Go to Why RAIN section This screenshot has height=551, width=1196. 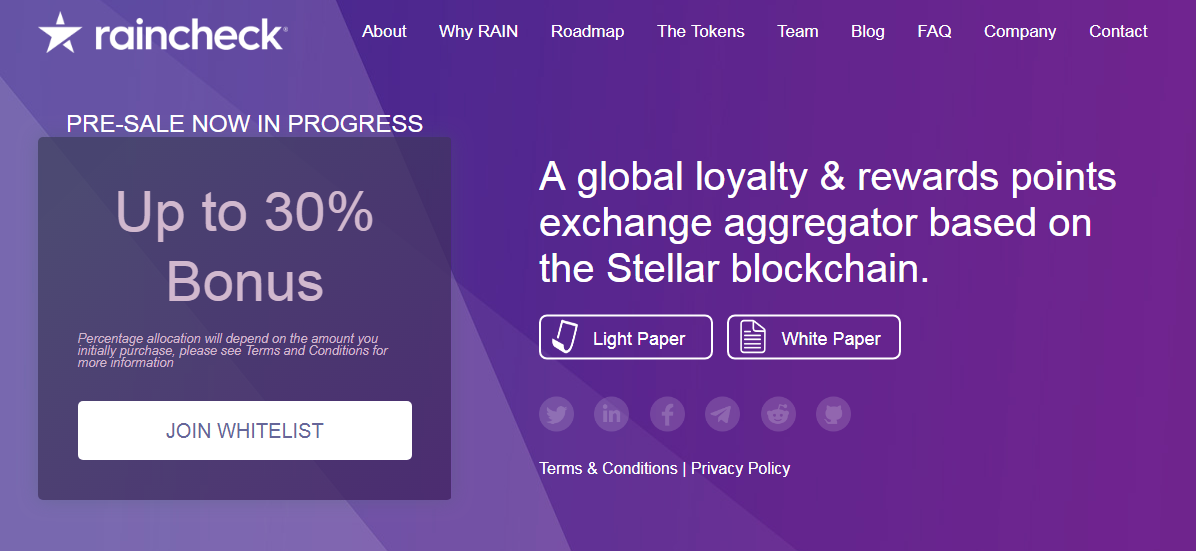click(x=478, y=31)
